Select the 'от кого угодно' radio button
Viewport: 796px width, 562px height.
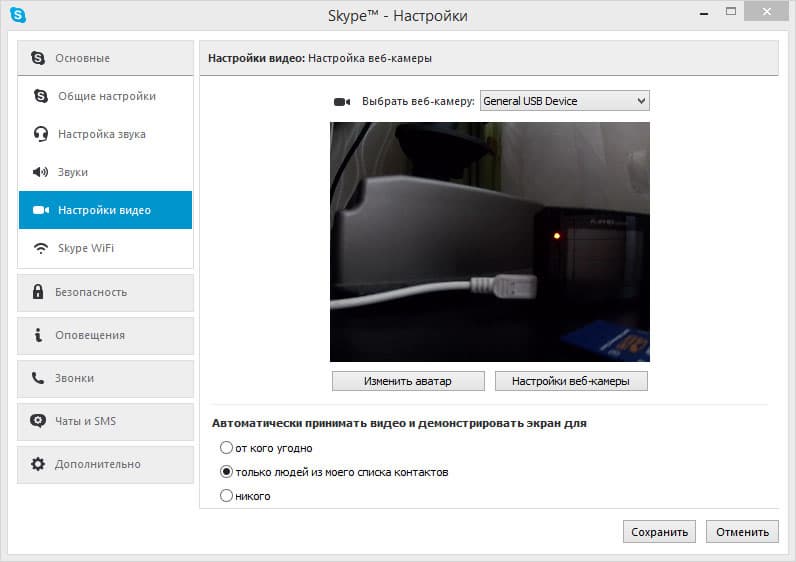(226, 448)
